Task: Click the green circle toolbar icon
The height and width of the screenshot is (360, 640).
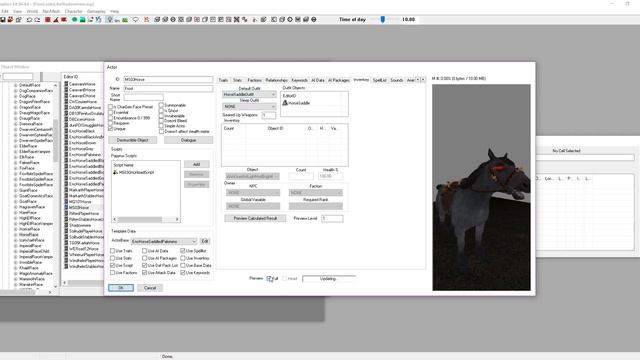Action: (74, 20)
